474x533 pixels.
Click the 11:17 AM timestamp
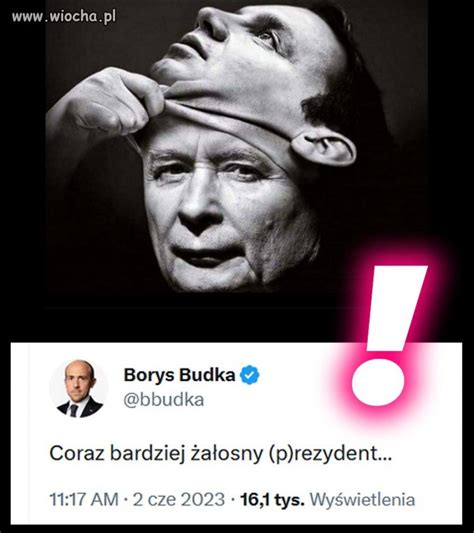pyautogui.click(x=84, y=499)
